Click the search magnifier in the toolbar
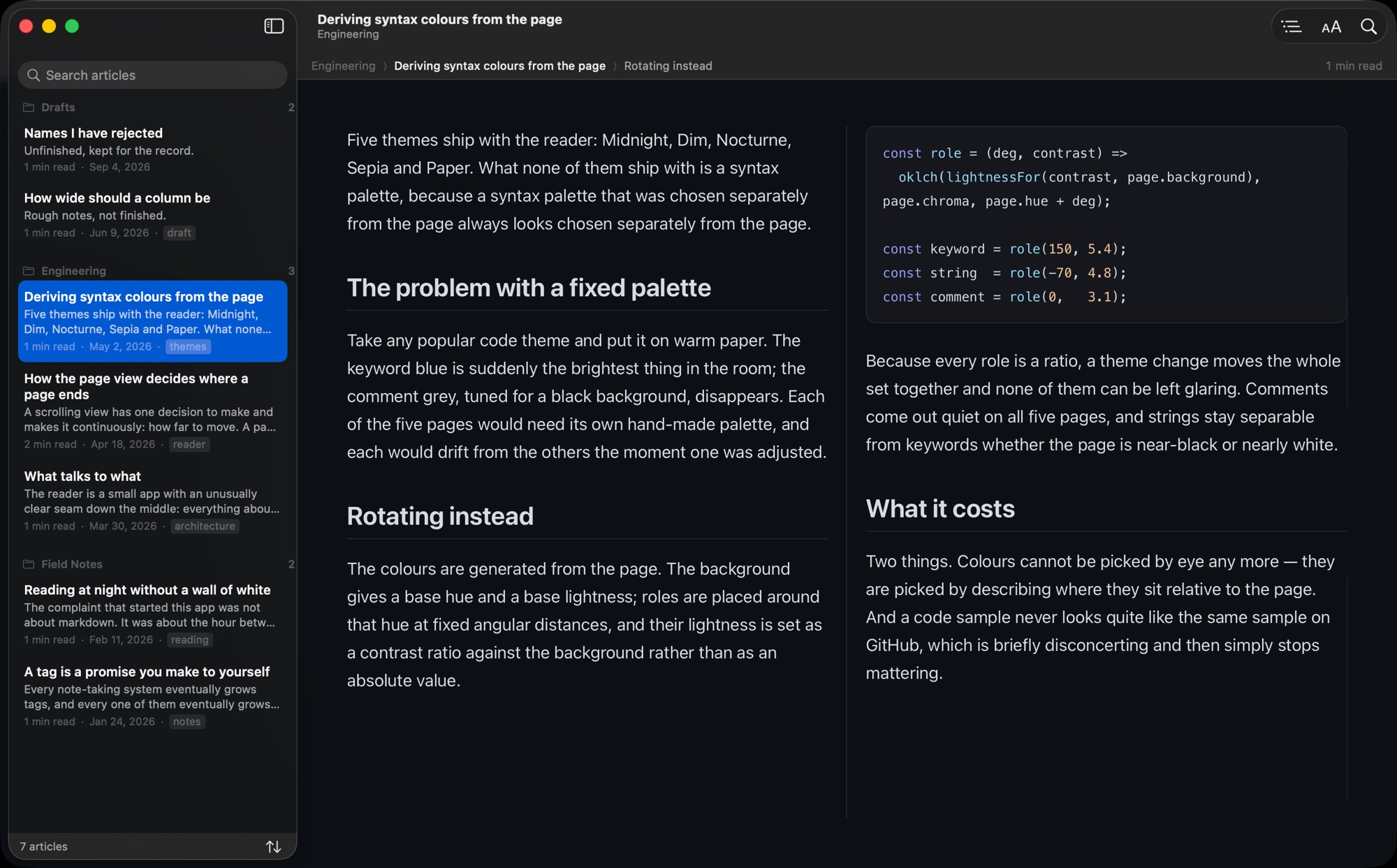Viewport: 1397px width, 868px height. [1369, 27]
